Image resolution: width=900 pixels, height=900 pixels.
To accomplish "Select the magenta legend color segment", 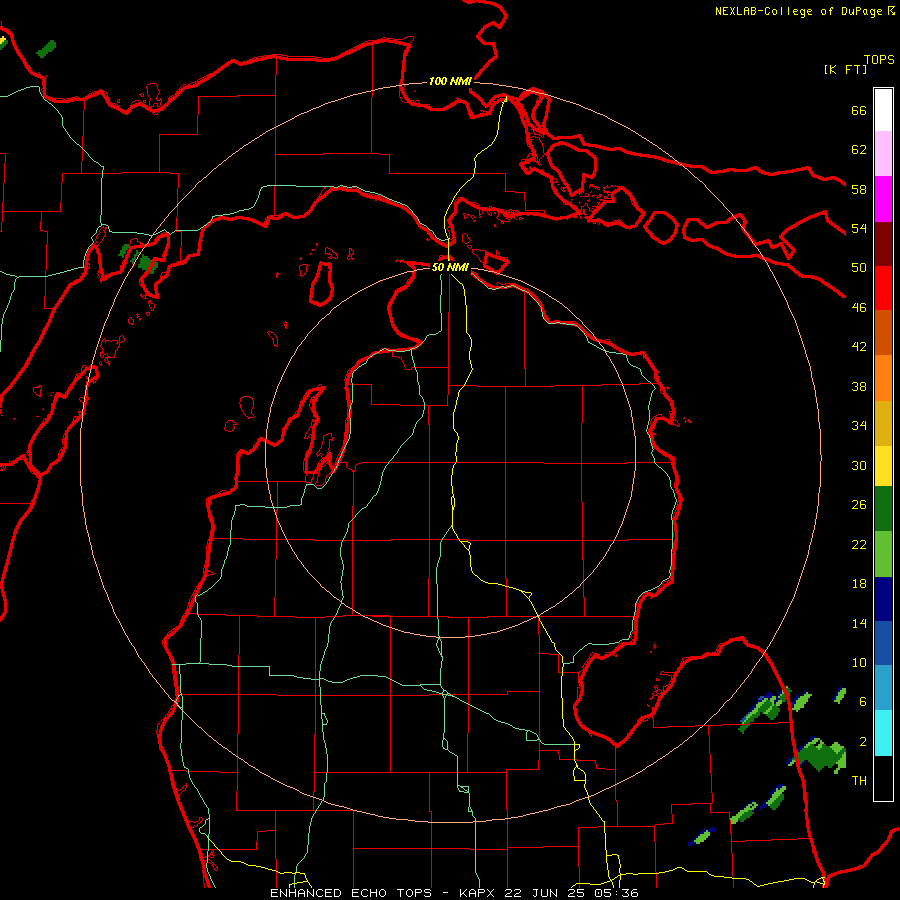I will 883,199.
